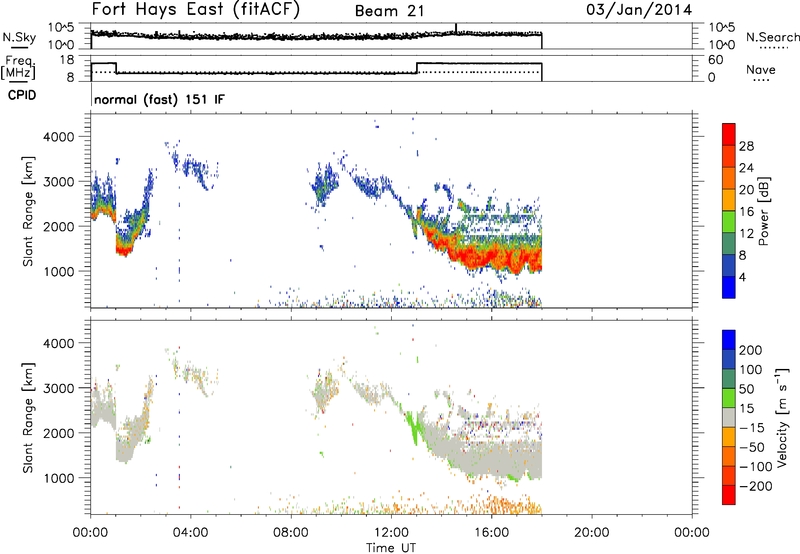
Task: Click the "20:00" time tick label
Action: pyautogui.click(x=591, y=533)
